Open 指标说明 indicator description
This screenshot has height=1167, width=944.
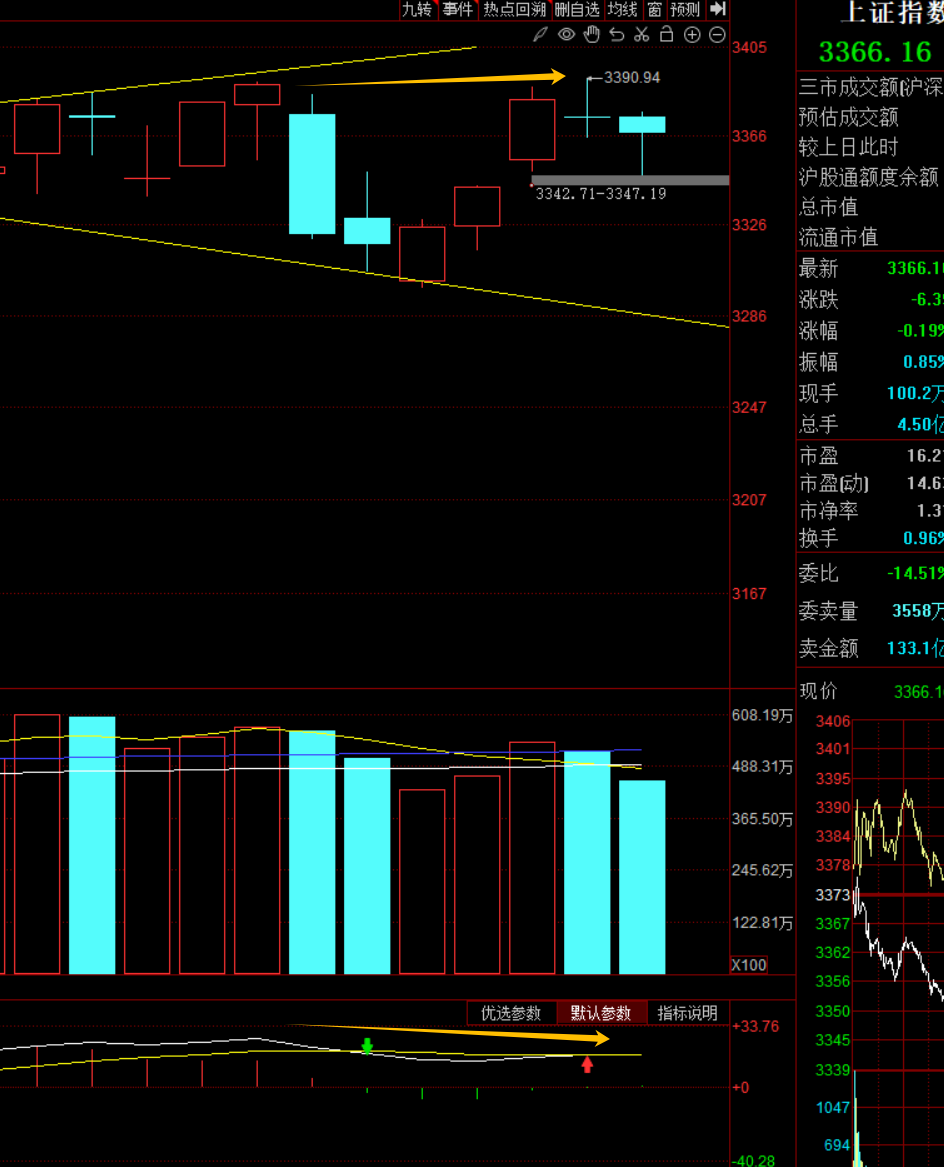[x=688, y=1013]
